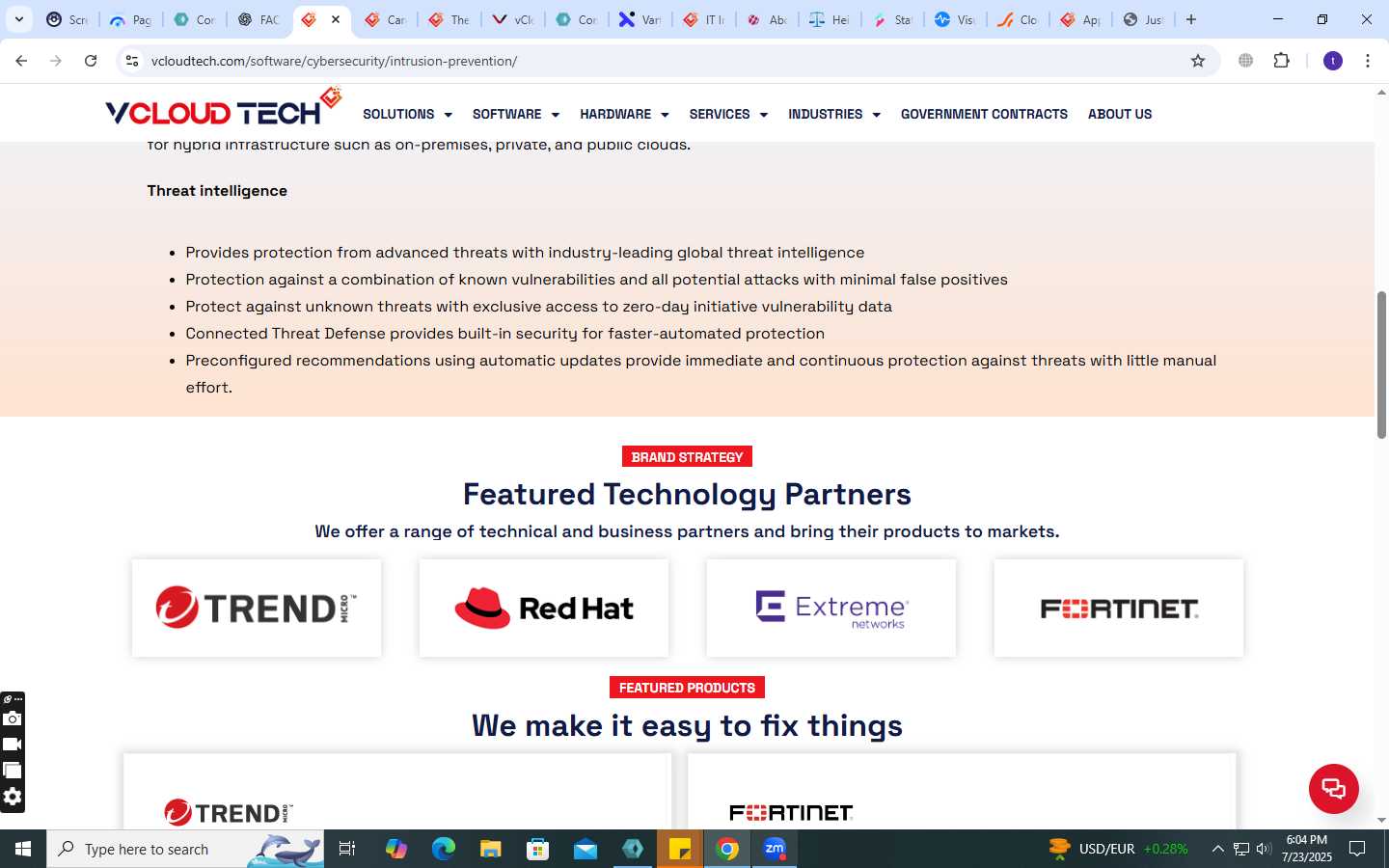1389x868 pixels.
Task: Click the Fortinet partner card
Action: tap(1119, 609)
